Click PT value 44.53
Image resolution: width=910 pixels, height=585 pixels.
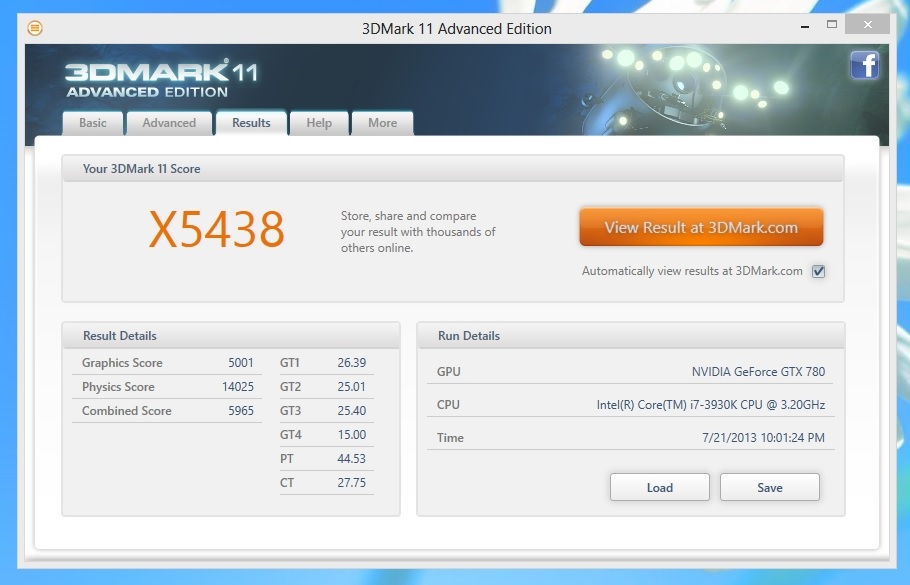point(352,458)
